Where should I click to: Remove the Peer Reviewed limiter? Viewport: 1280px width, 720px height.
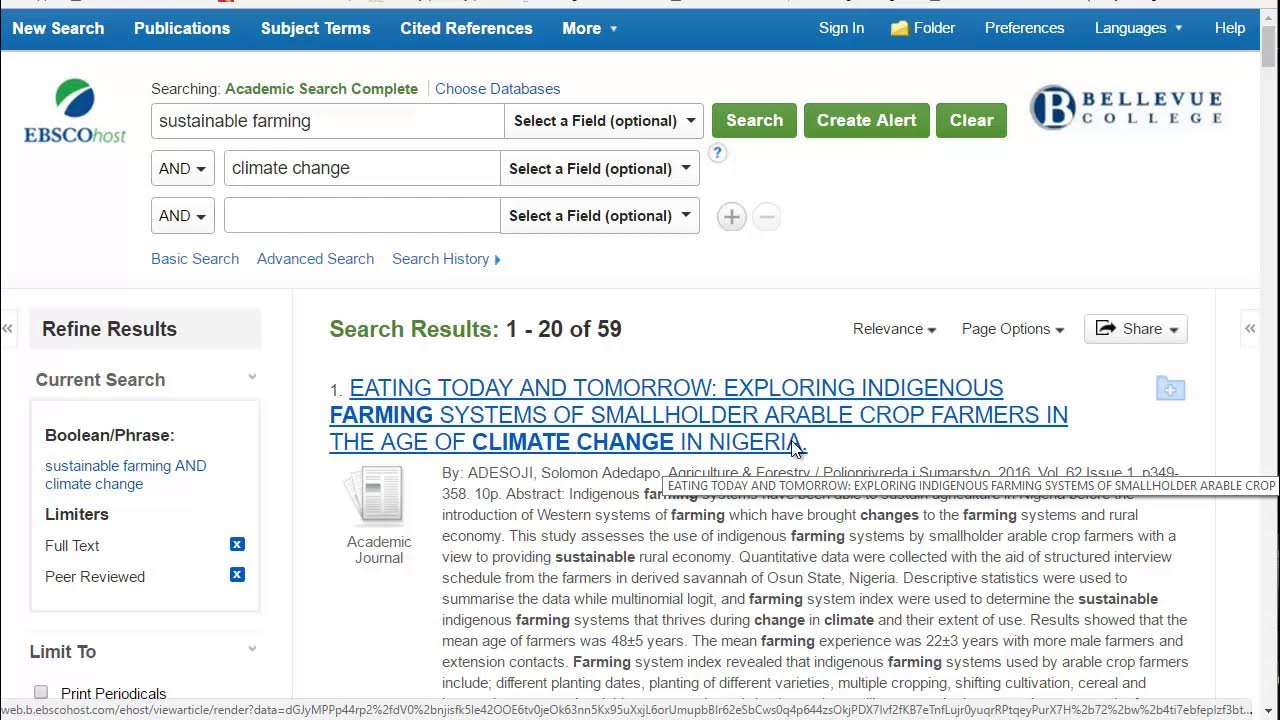coord(237,575)
